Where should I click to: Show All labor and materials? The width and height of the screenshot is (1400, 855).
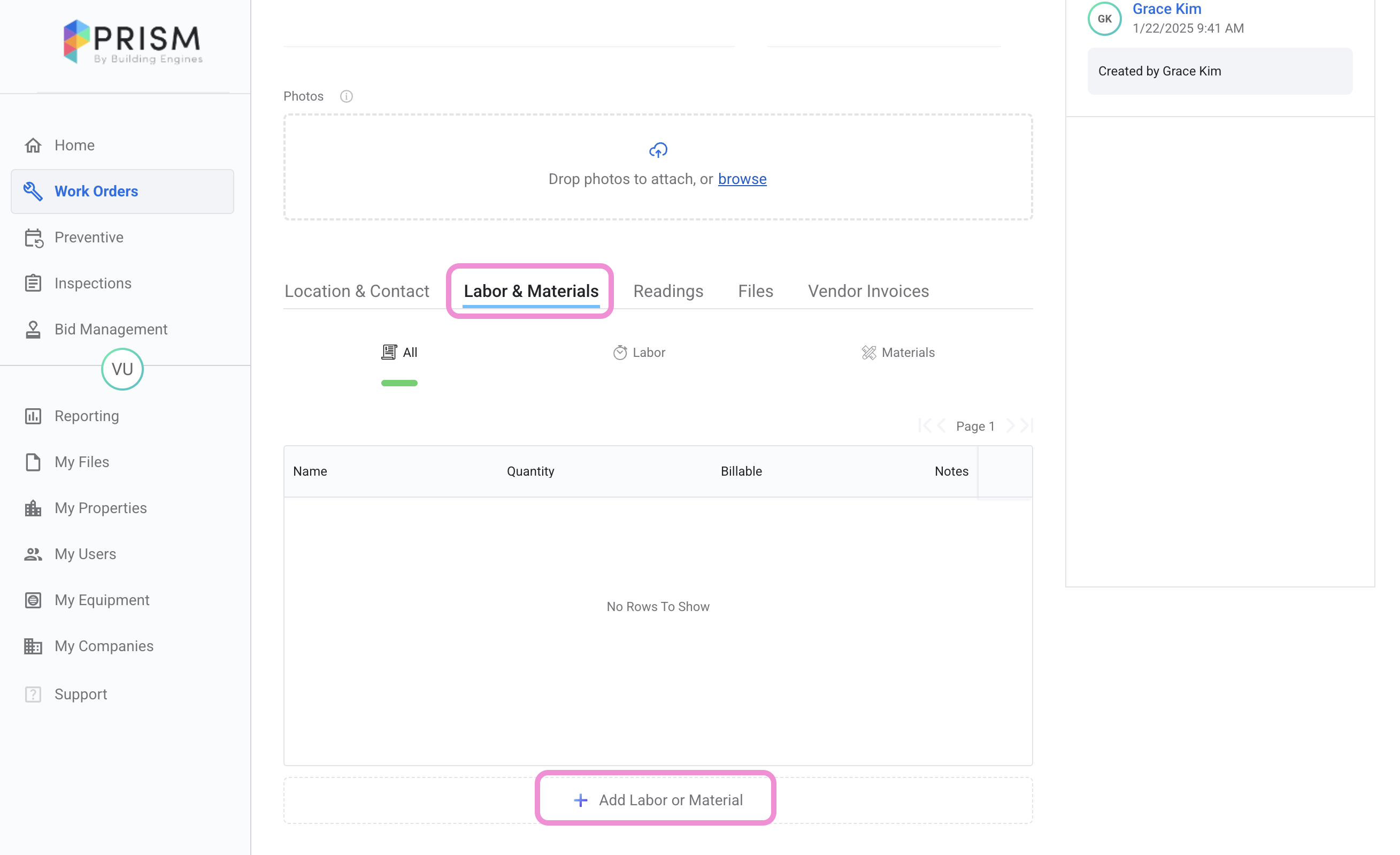pyautogui.click(x=399, y=353)
